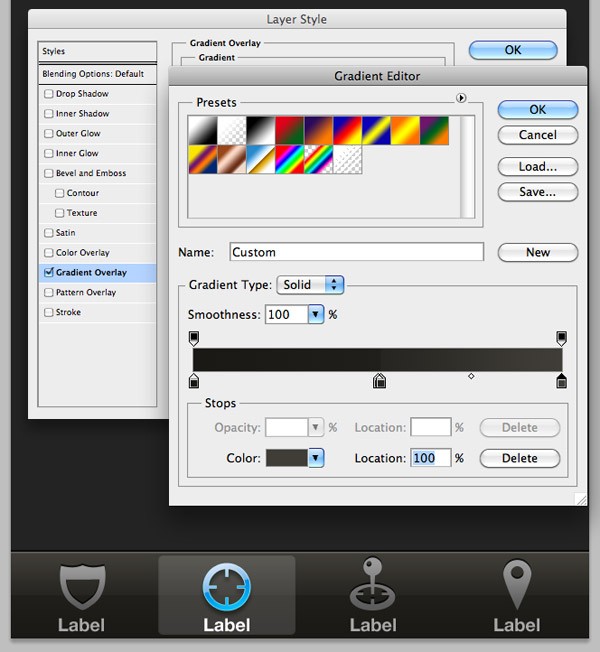The height and width of the screenshot is (652, 600).
Task: Select the left color stop below gradient
Action: pos(194,380)
